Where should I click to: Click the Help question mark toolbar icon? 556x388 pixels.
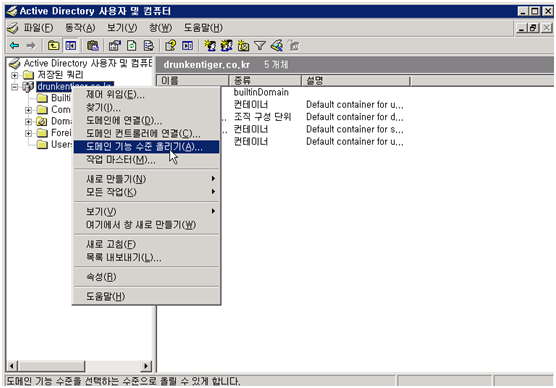pyautogui.click(x=171, y=46)
